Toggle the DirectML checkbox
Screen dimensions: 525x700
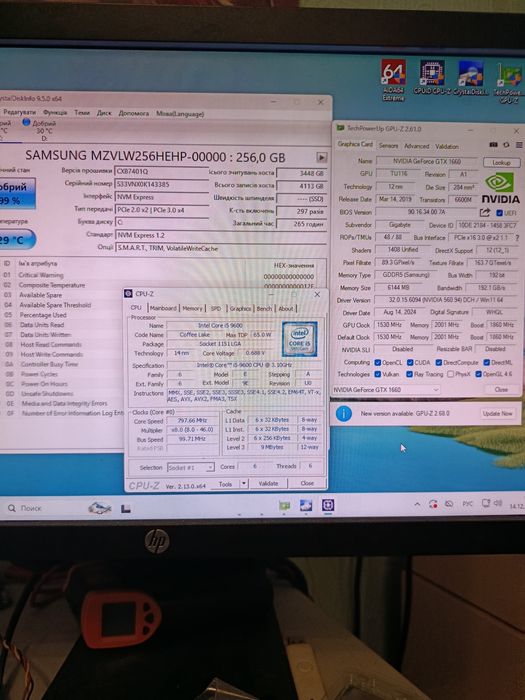point(486,362)
